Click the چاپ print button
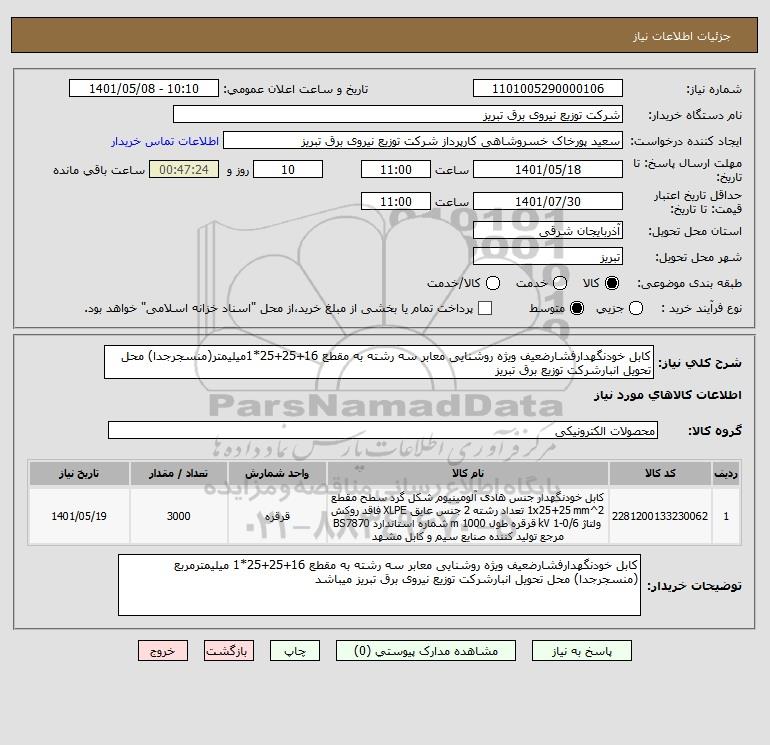Image resolution: width=770 pixels, height=745 pixels. (295, 651)
